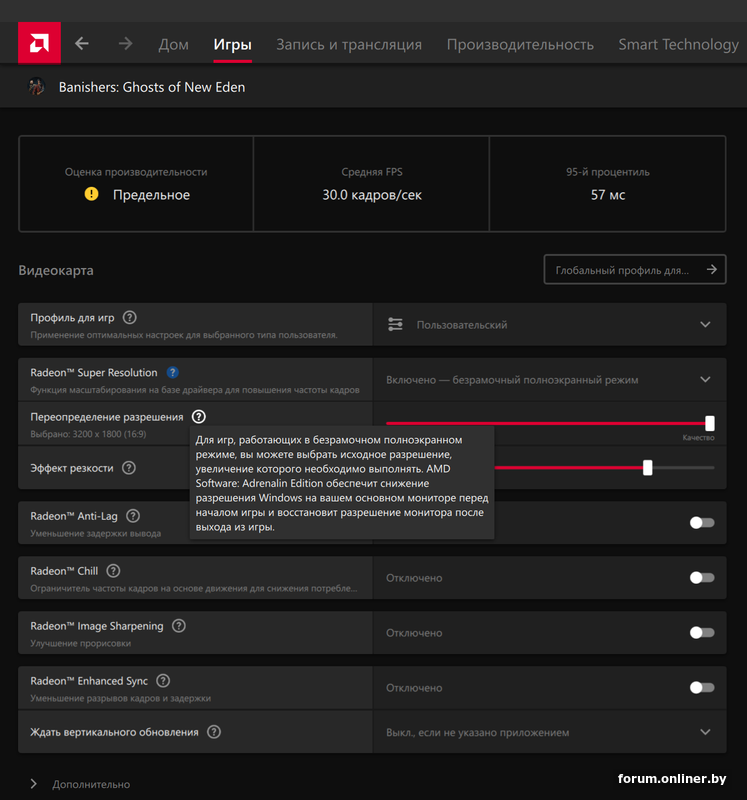Click the forward navigation arrow

tap(125, 44)
